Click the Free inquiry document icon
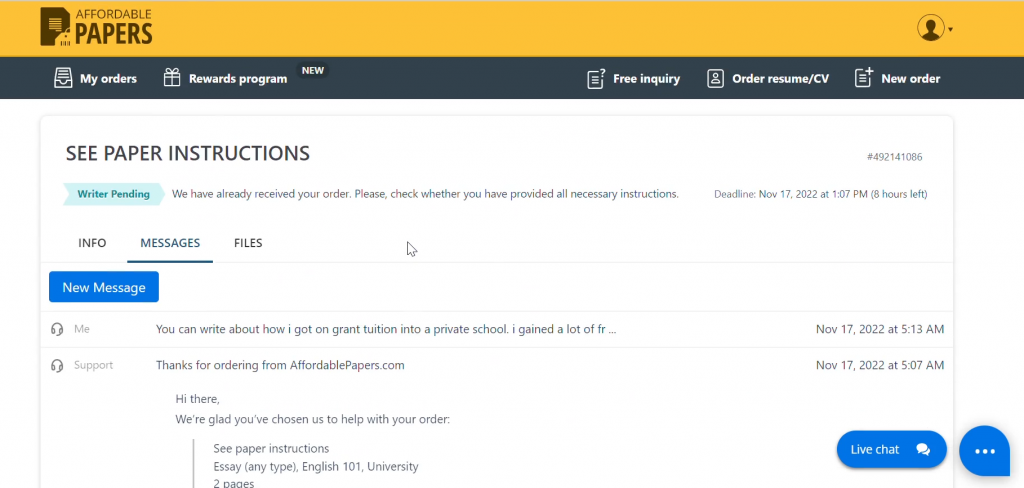 point(596,78)
